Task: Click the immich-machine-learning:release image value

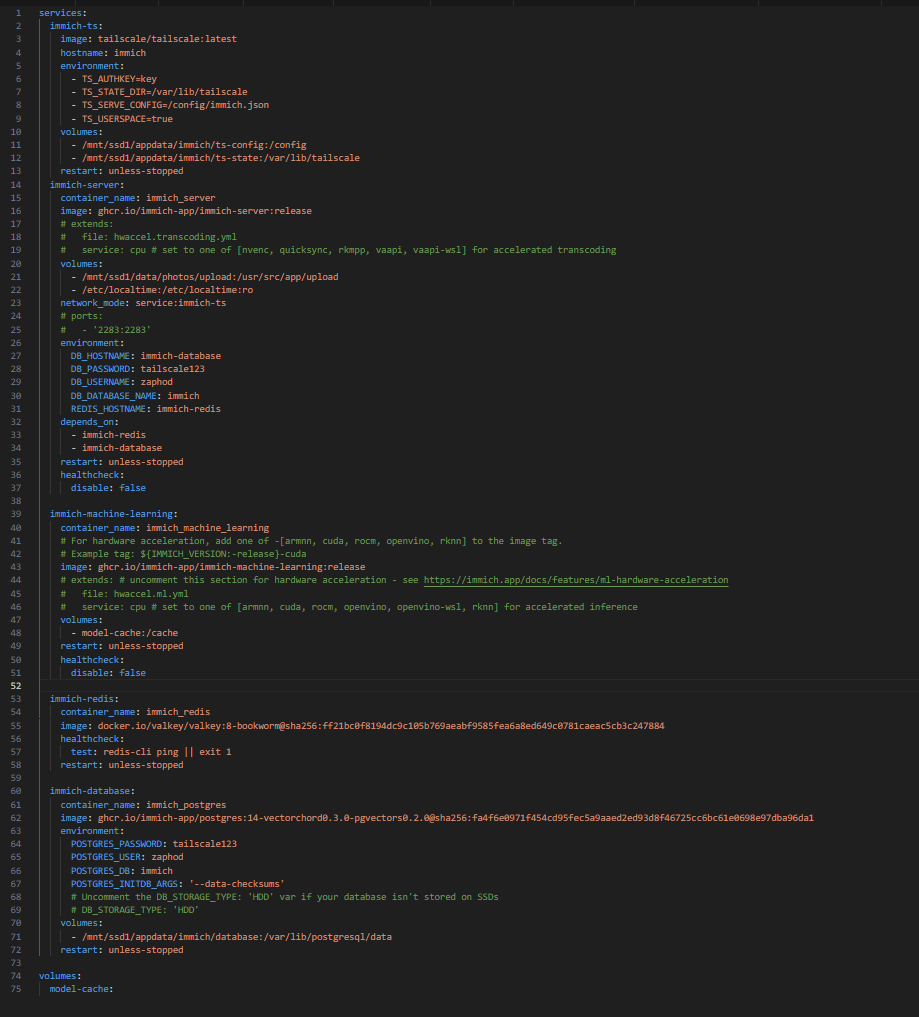Action: click(x=232, y=567)
